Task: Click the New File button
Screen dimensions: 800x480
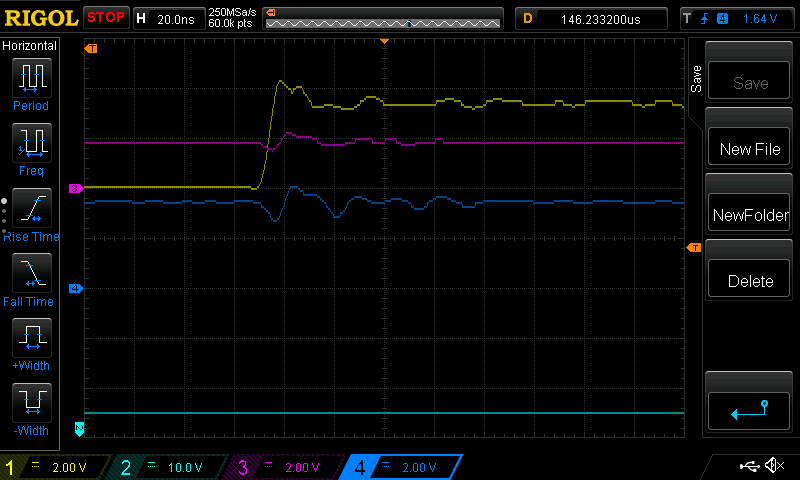Action: tap(749, 146)
